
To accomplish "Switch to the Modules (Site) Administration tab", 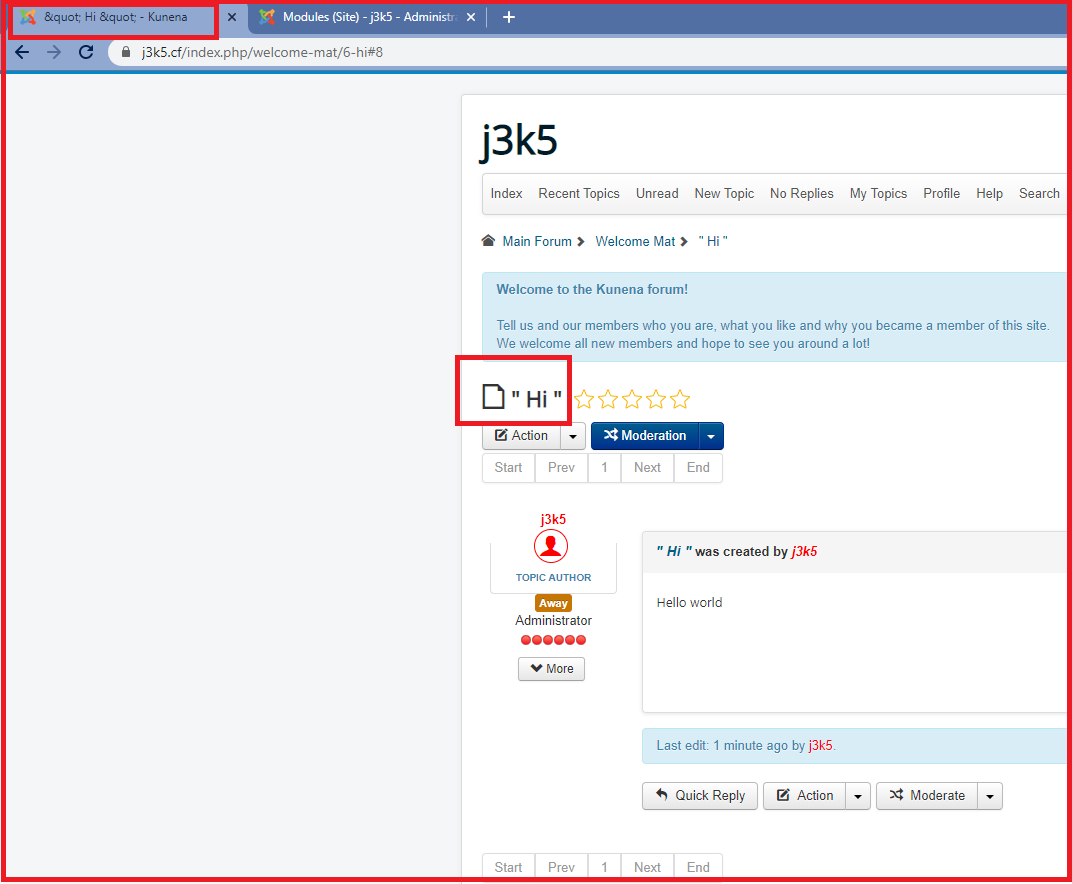I will (x=367, y=17).
